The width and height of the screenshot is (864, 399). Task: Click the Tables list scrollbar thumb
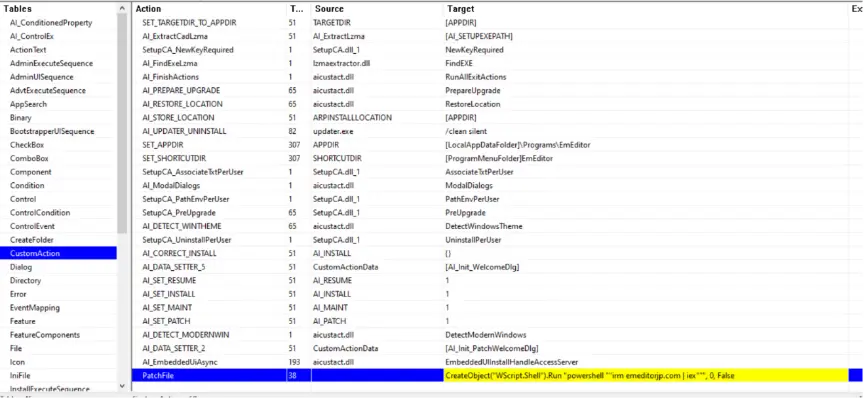click(122, 123)
